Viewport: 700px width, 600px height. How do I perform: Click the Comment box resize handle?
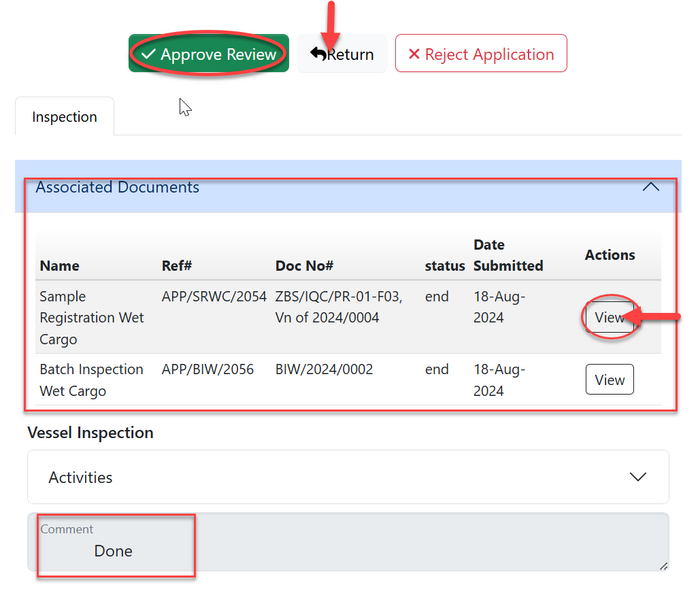click(x=662, y=566)
